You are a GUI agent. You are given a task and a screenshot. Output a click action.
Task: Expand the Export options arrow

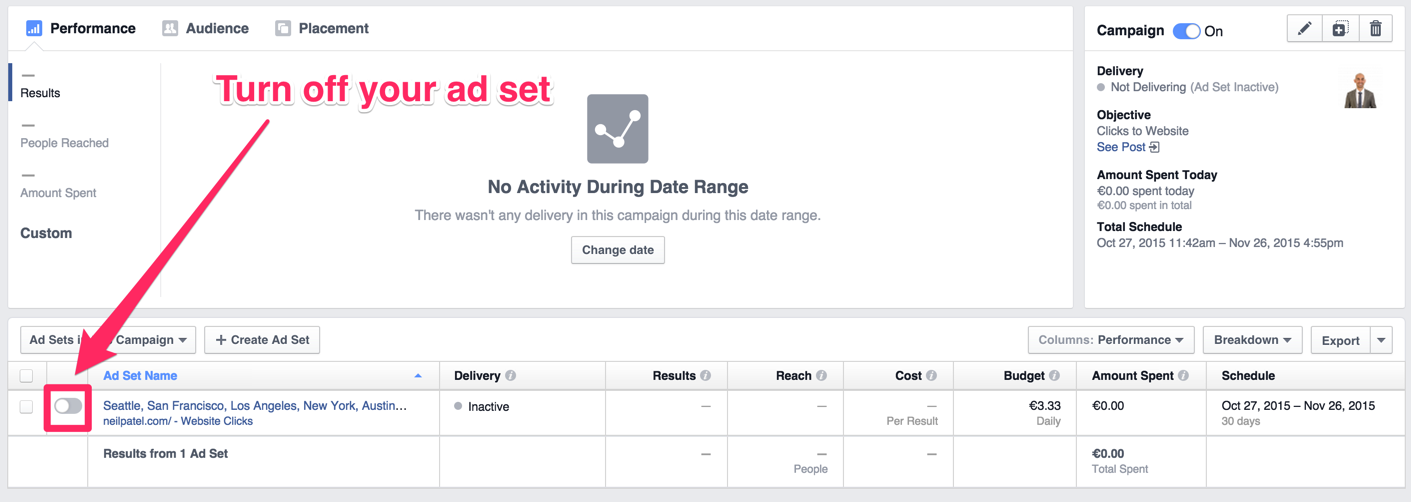[1381, 340]
